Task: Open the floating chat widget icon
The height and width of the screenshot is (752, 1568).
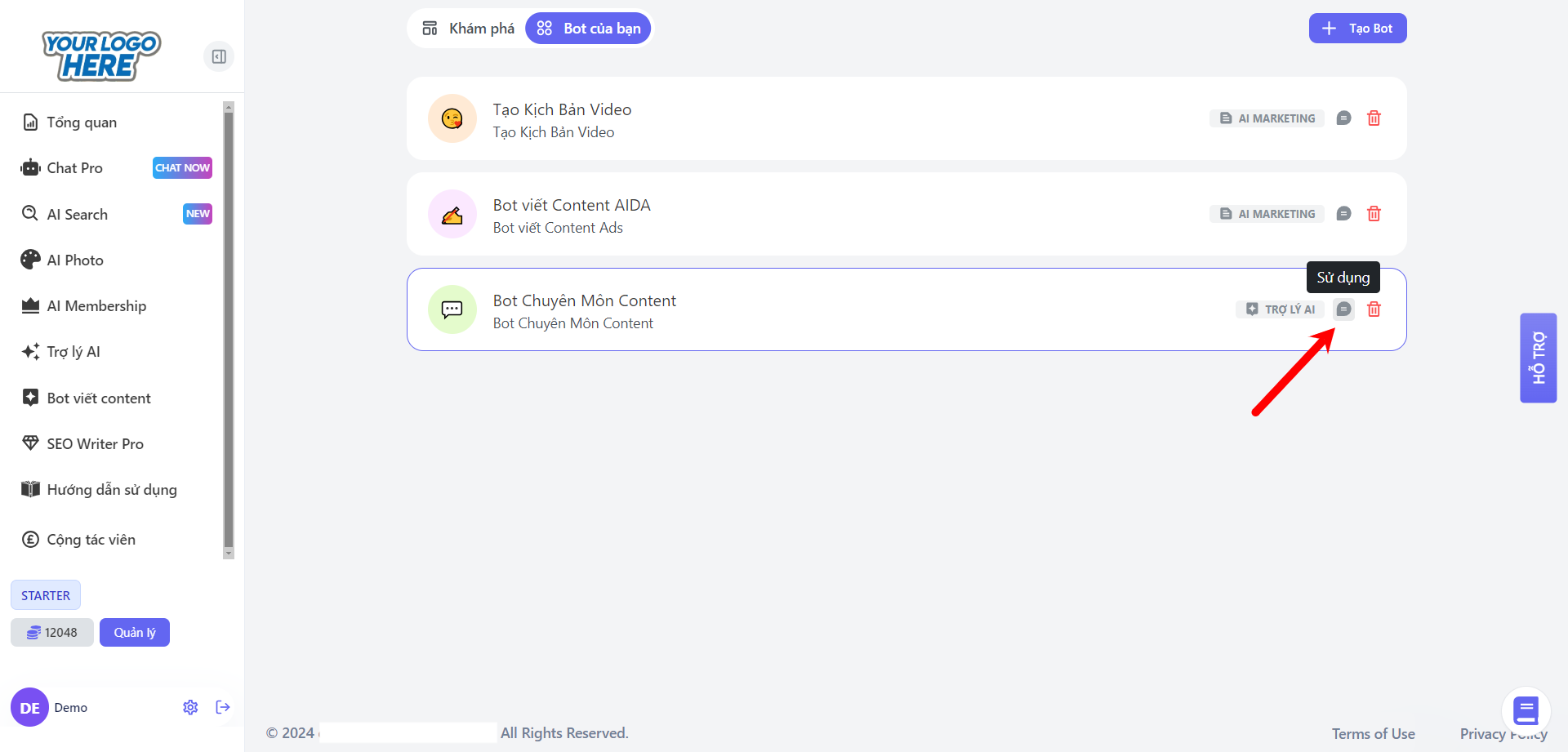Action: tap(1526, 710)
